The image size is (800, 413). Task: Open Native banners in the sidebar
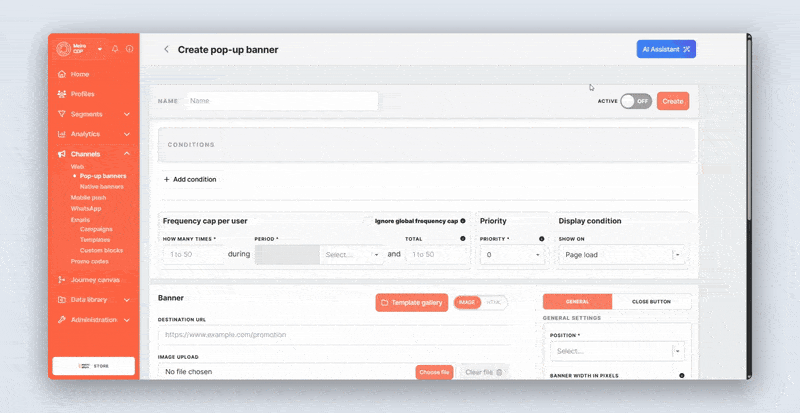(x=102, y=186)
